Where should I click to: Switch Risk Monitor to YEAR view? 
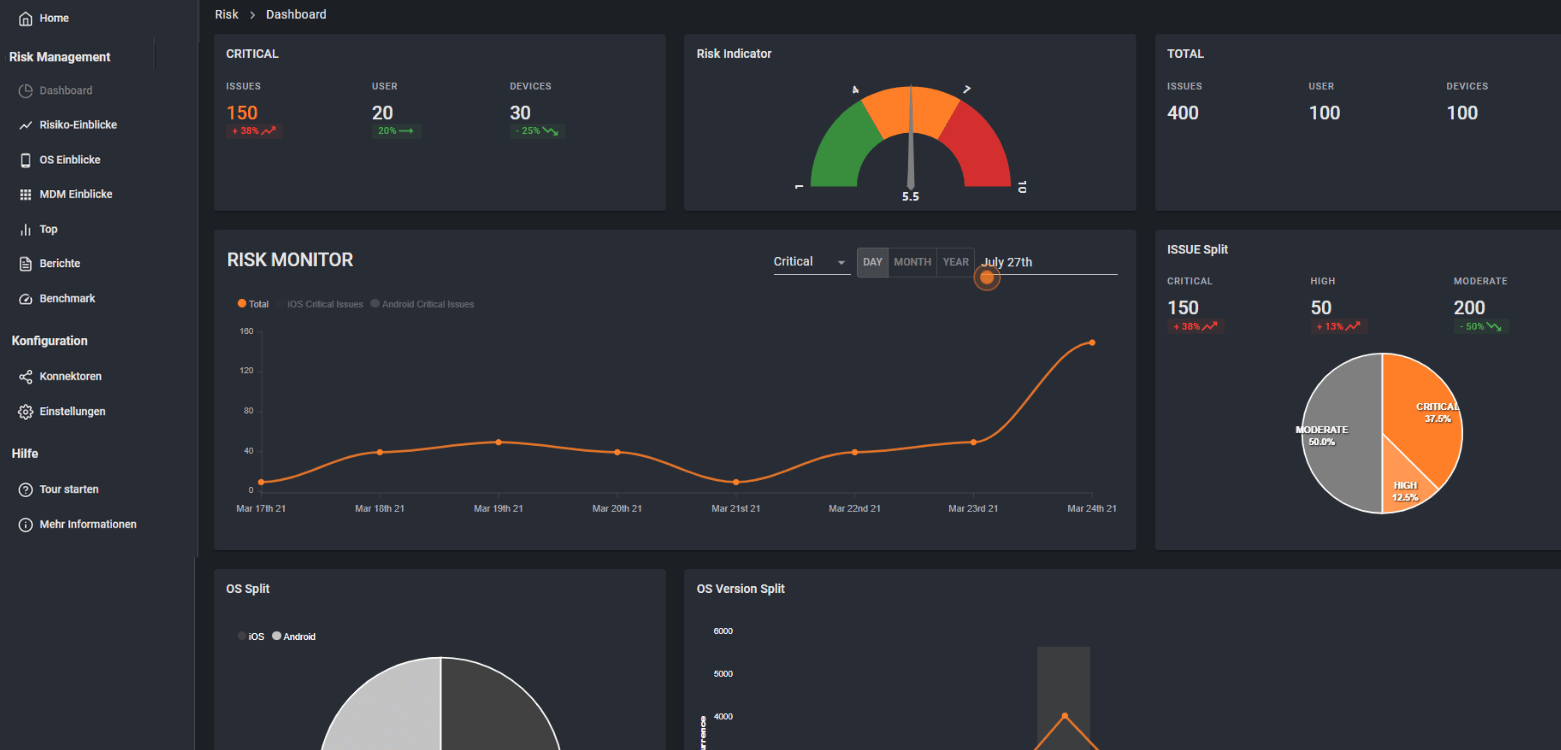coord(956,262)
